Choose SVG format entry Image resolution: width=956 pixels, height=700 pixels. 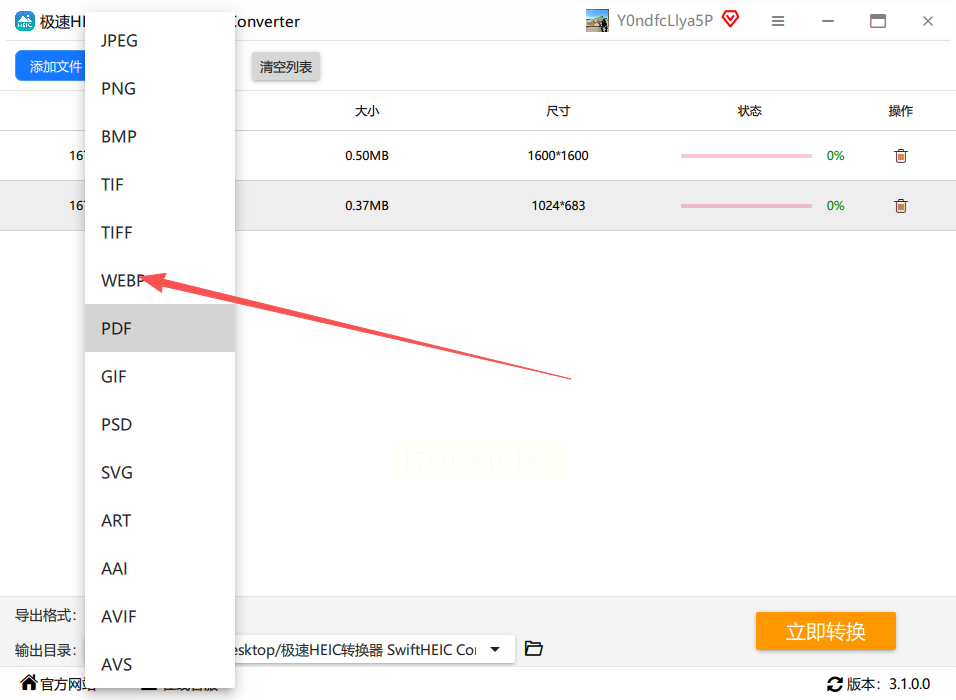[x=160, y=473]
